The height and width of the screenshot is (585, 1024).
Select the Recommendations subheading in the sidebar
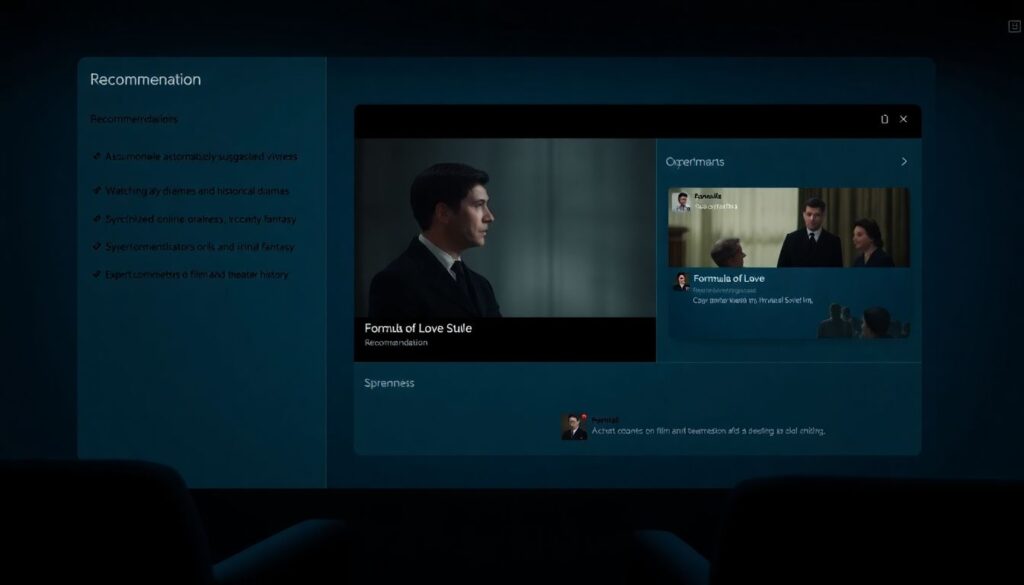[x=134, y=120]
